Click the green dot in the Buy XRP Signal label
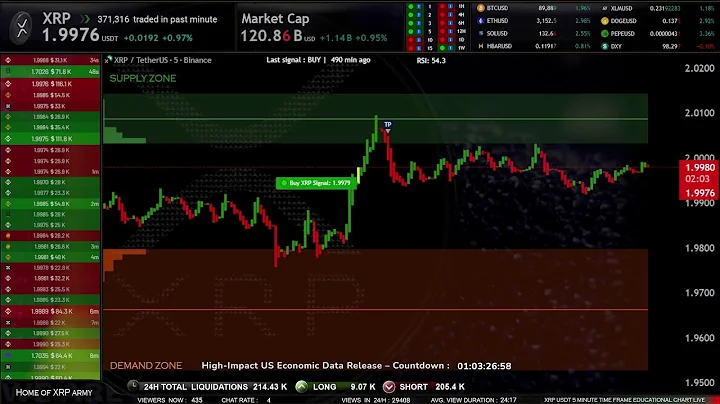The image size is (720, 404). tap(284, 183)
